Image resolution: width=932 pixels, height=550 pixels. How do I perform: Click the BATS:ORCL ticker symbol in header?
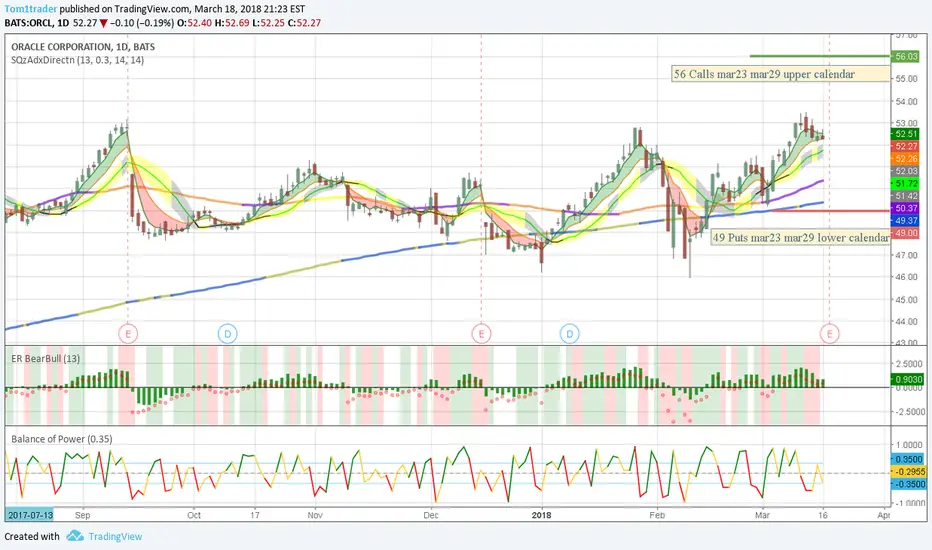(28, 23)
